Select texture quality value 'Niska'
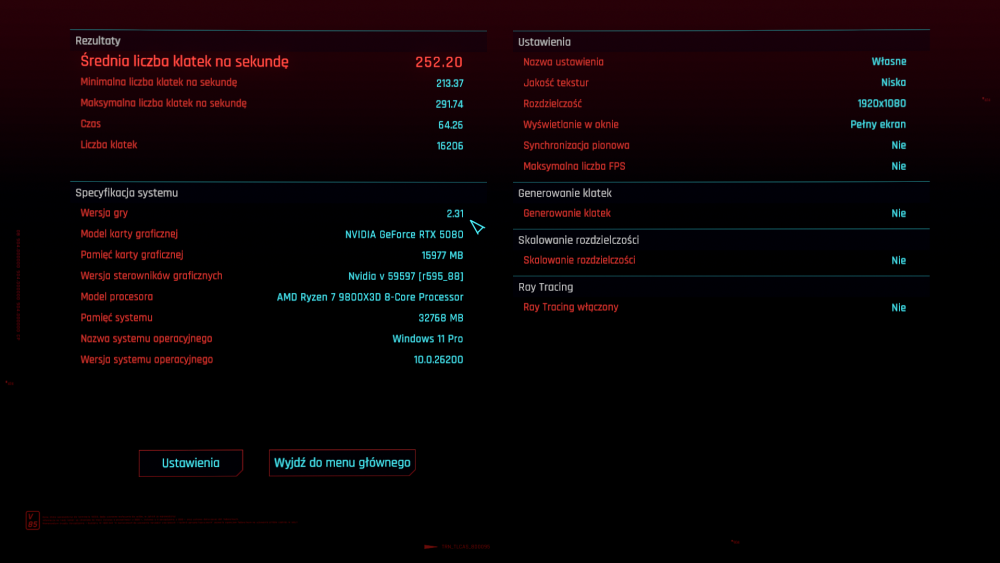Screen dimensions: 1000x563 click(x=893, y=83)
